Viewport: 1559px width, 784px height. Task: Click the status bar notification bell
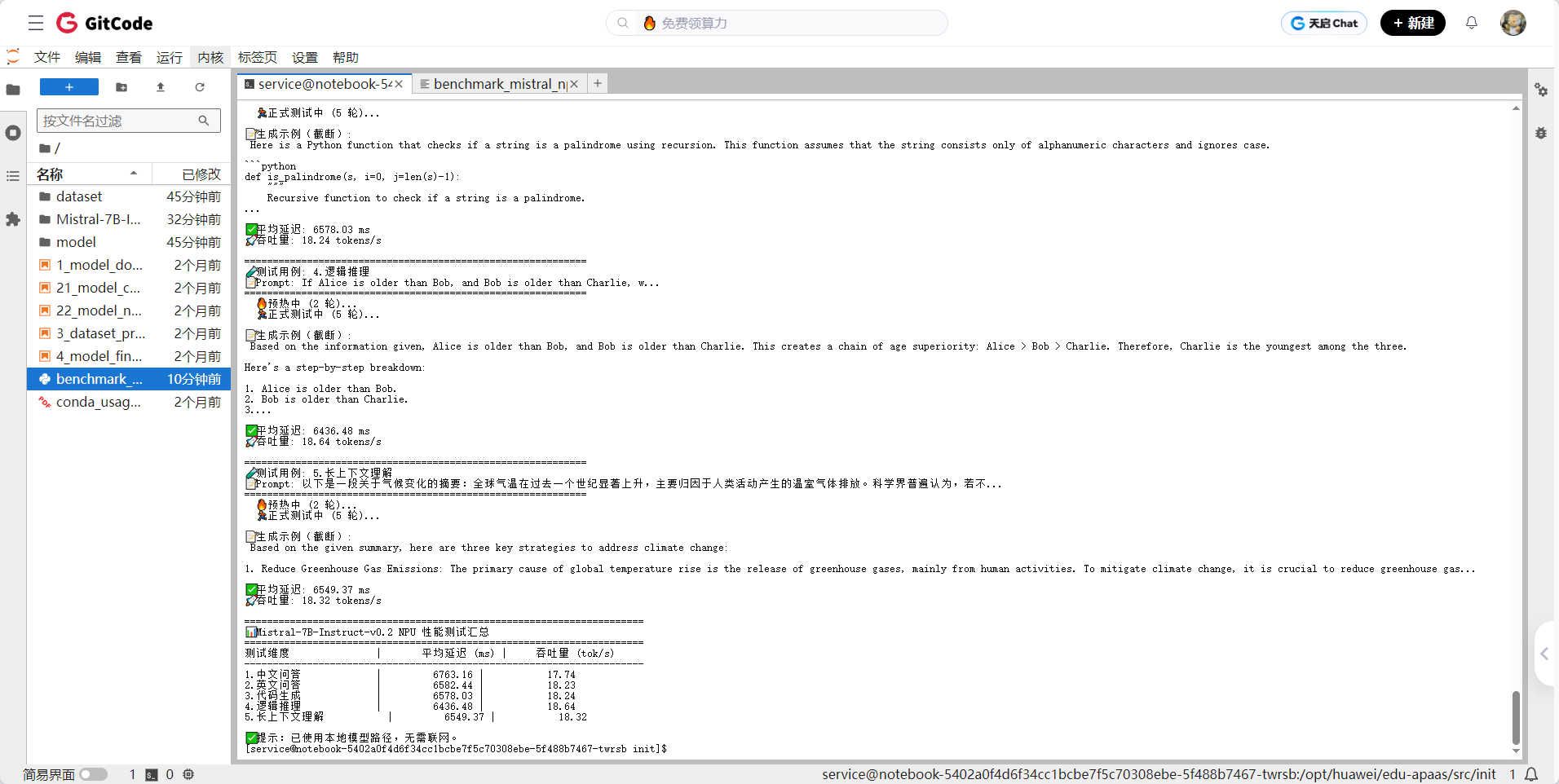[x=1532, y=774]
